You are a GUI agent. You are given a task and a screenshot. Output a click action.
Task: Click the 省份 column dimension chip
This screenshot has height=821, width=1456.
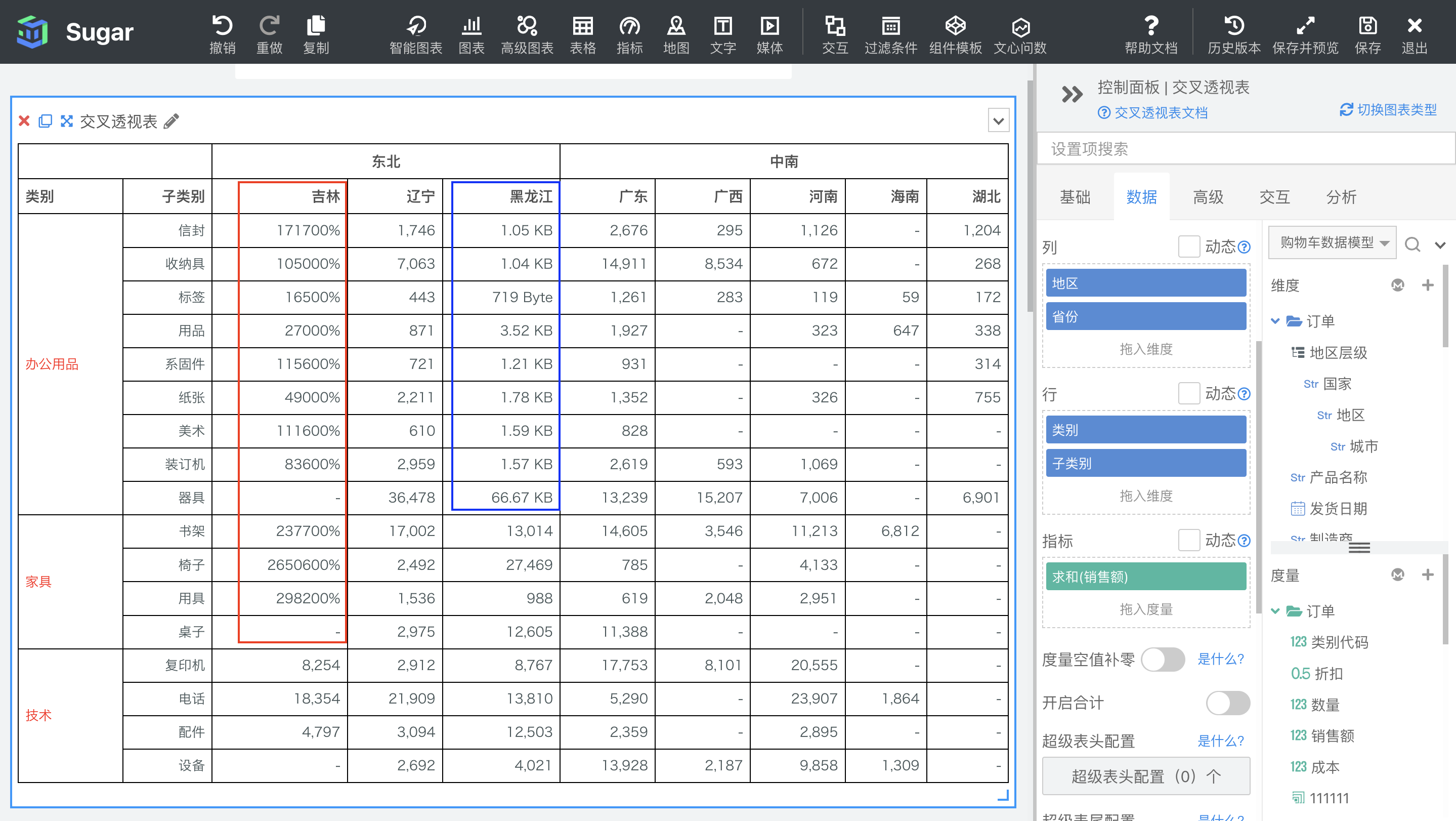click(x=1146, y=316)
